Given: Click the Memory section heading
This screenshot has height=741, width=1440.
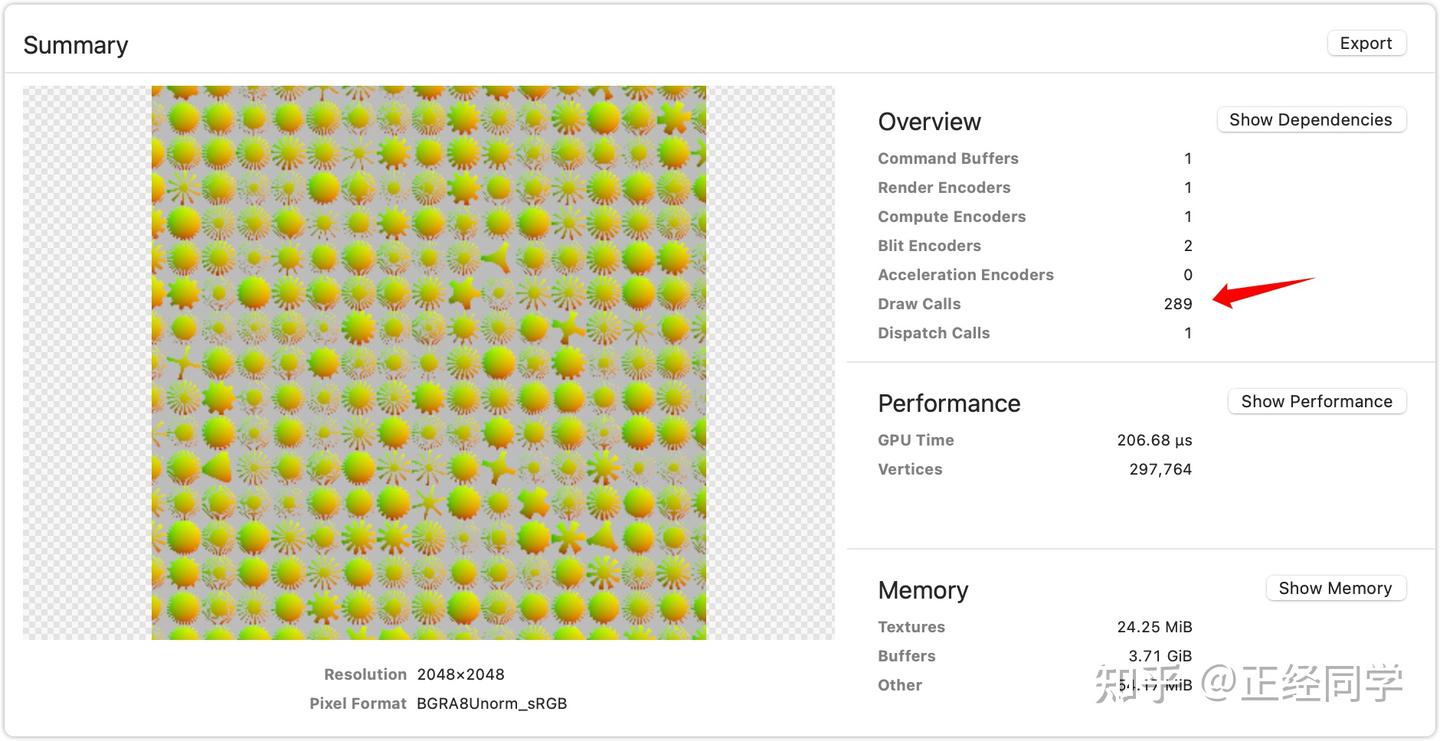Looking at the screenshot, I should [x=923, y=590].
